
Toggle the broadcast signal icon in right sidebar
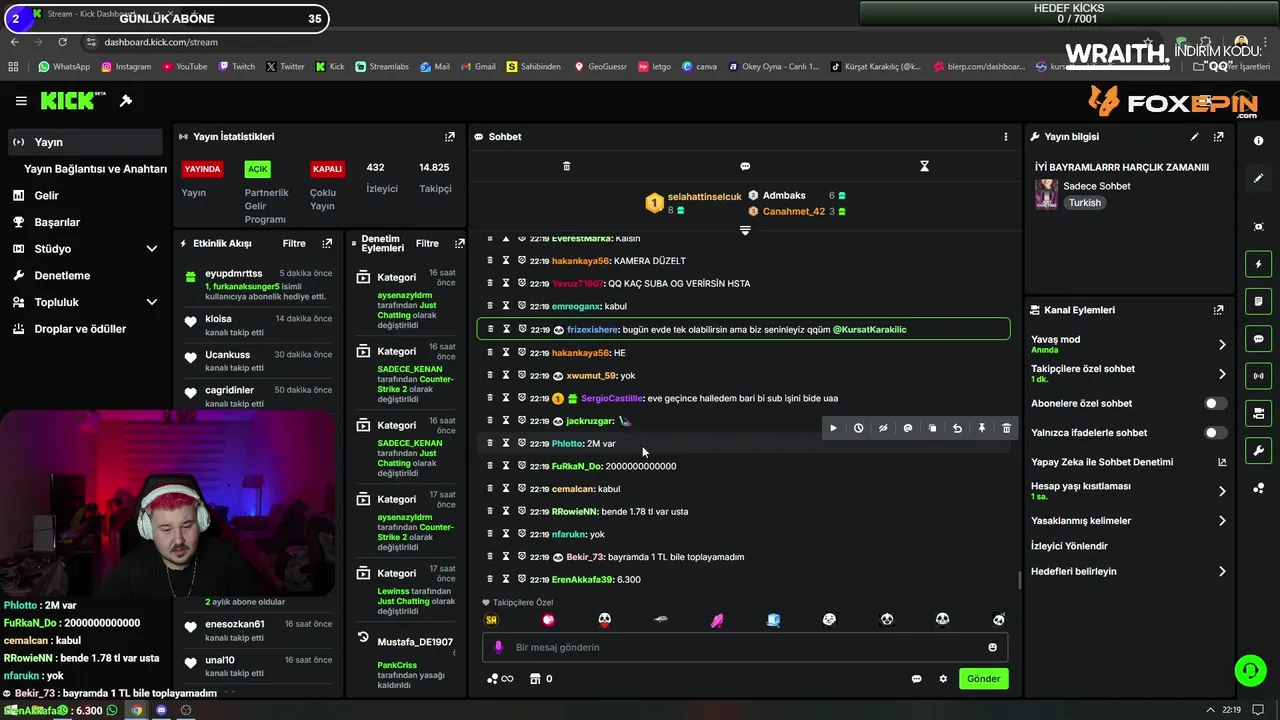[1258, 376]
